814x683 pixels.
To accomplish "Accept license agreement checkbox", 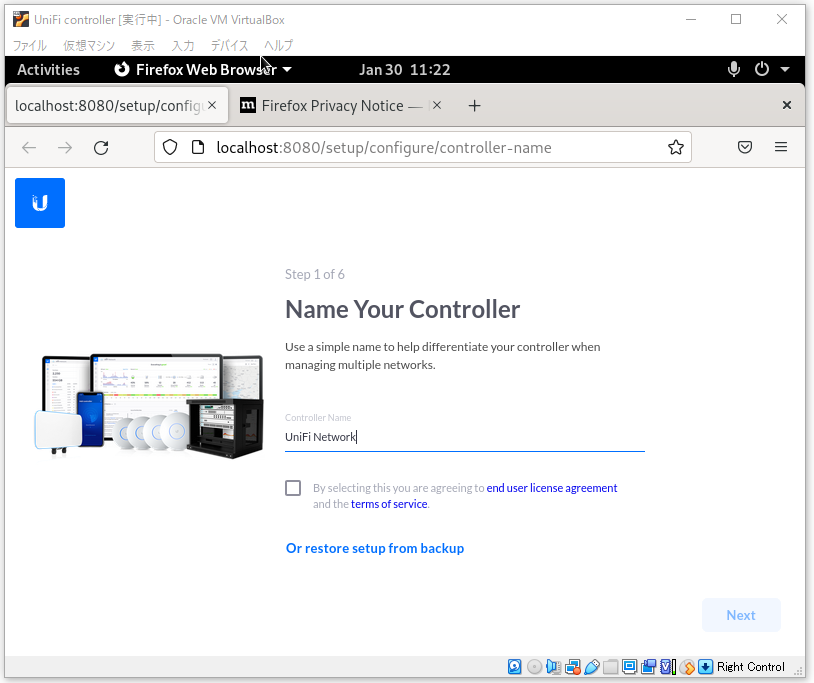I will click(x=293, y=488).
